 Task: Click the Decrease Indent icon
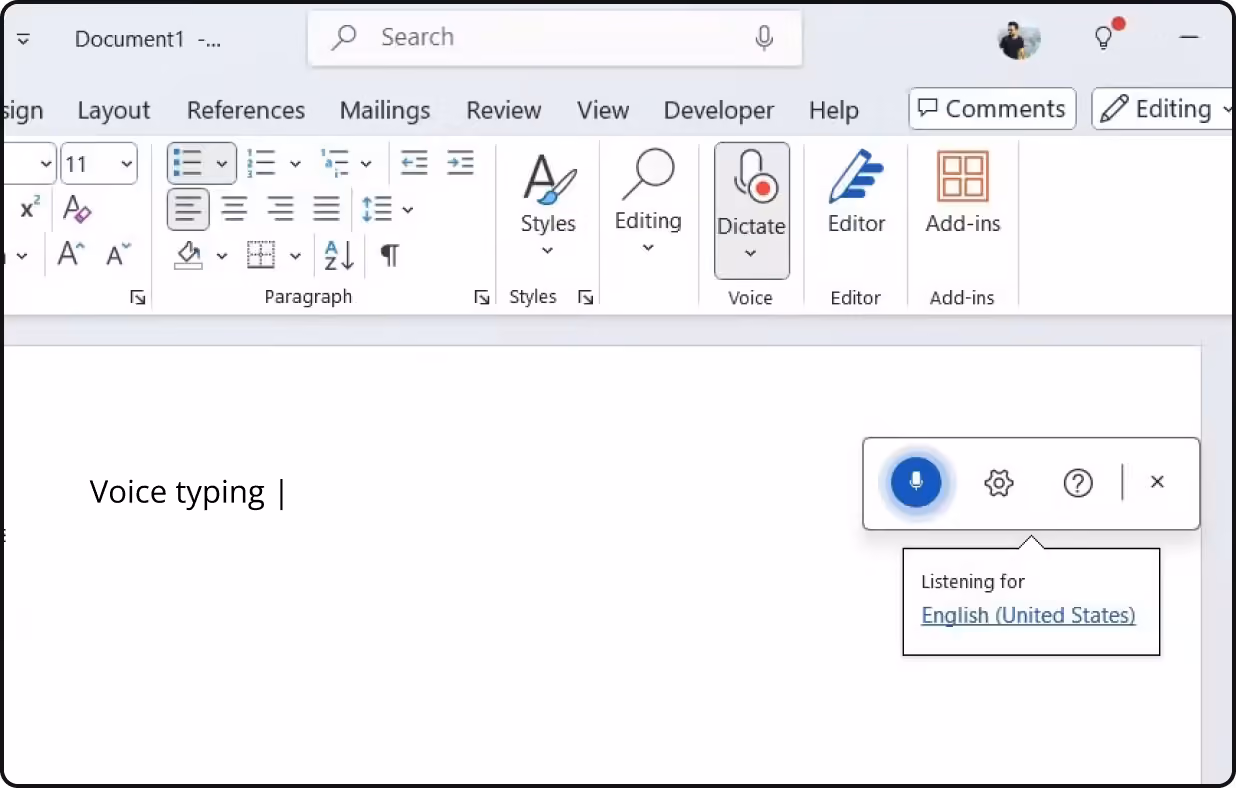(x=414, y=163)
